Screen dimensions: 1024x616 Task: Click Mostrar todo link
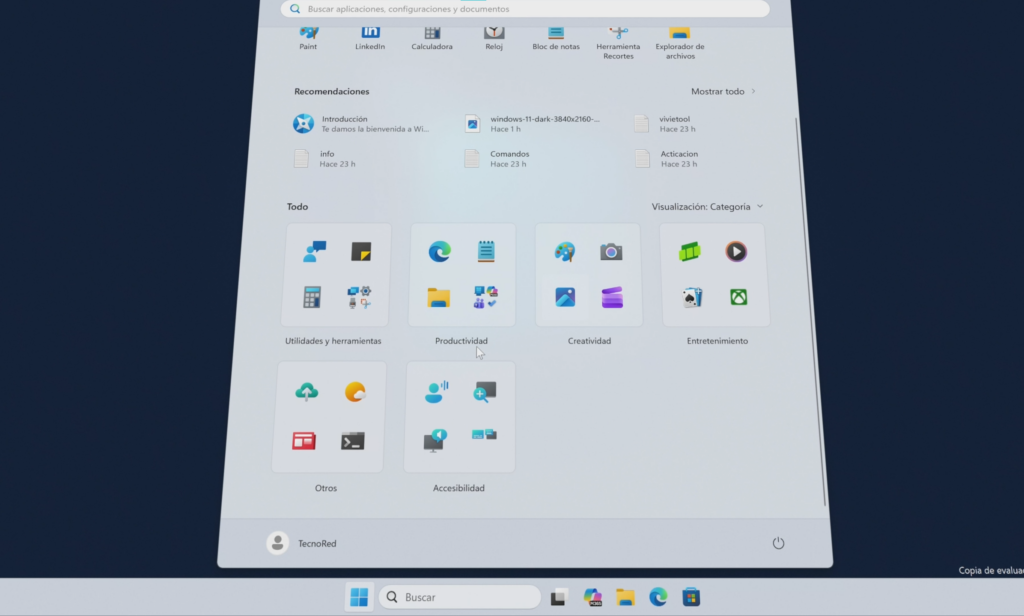coord(723,91)
